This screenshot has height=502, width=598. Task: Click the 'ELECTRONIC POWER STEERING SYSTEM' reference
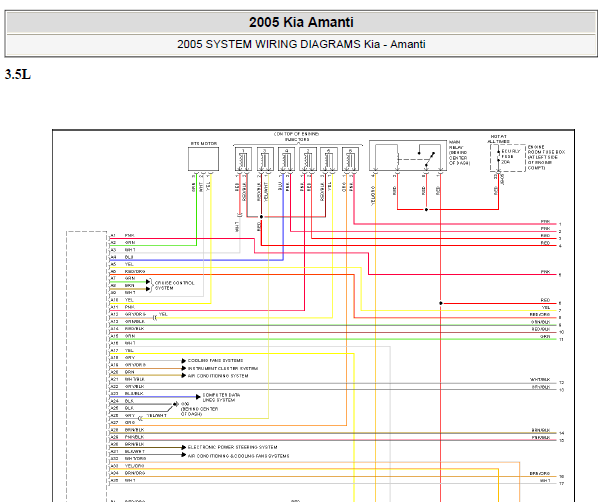pyautogui.click(x=232, y=447)
